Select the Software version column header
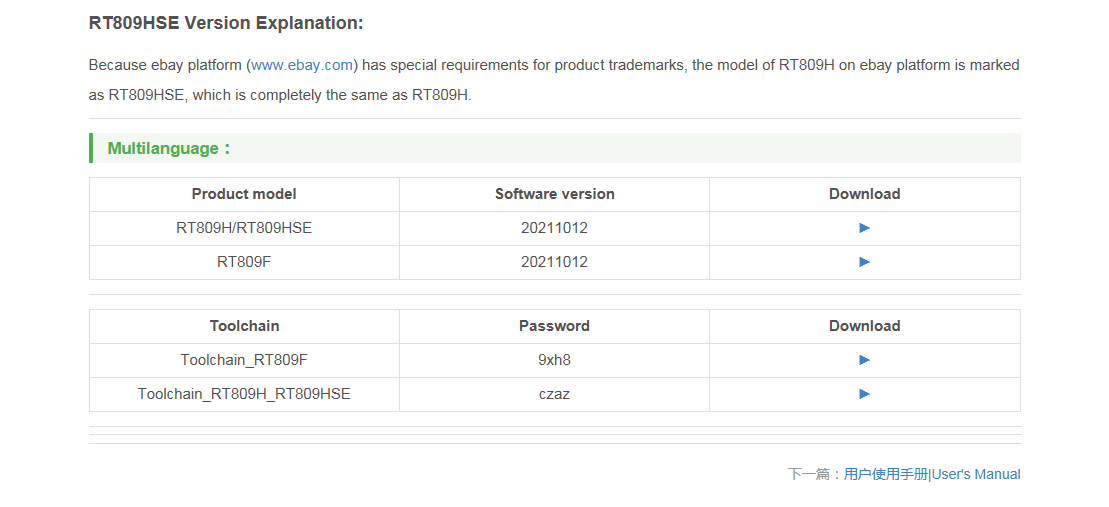Viewport: 1109px width, 507px height. (554, 194)
